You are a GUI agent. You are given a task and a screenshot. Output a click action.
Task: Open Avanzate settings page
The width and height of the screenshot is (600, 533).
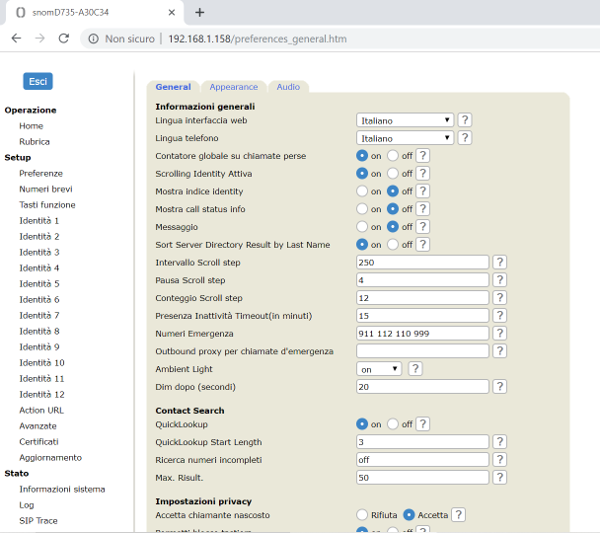(38, 426)
